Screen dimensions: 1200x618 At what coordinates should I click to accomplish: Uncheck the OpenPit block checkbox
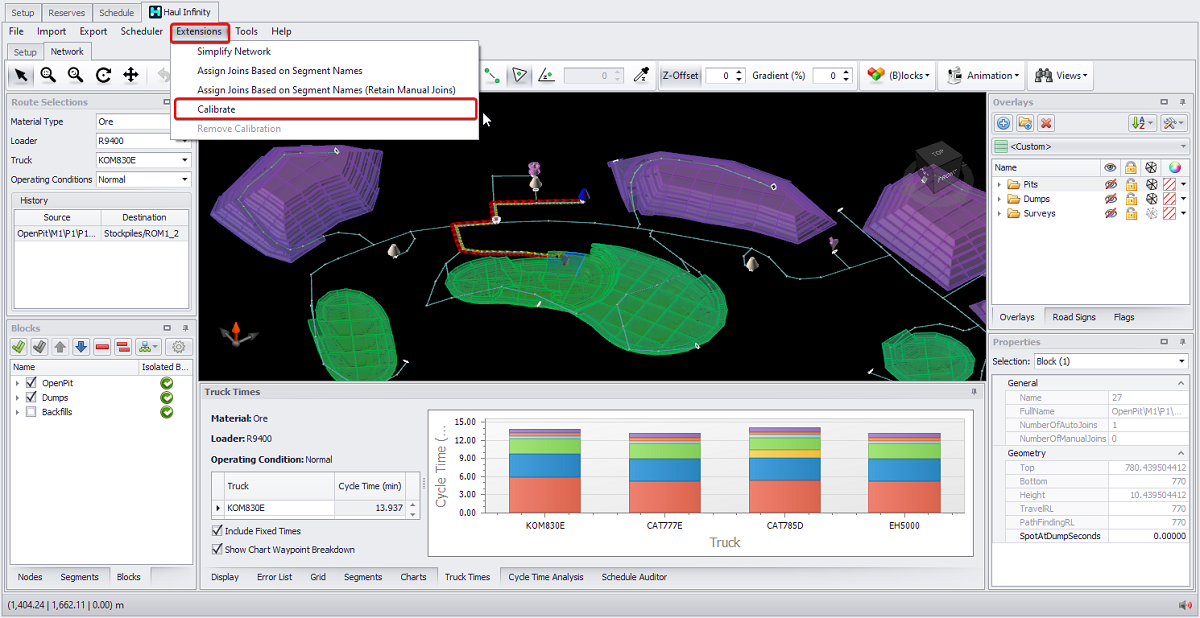(32, 383)
